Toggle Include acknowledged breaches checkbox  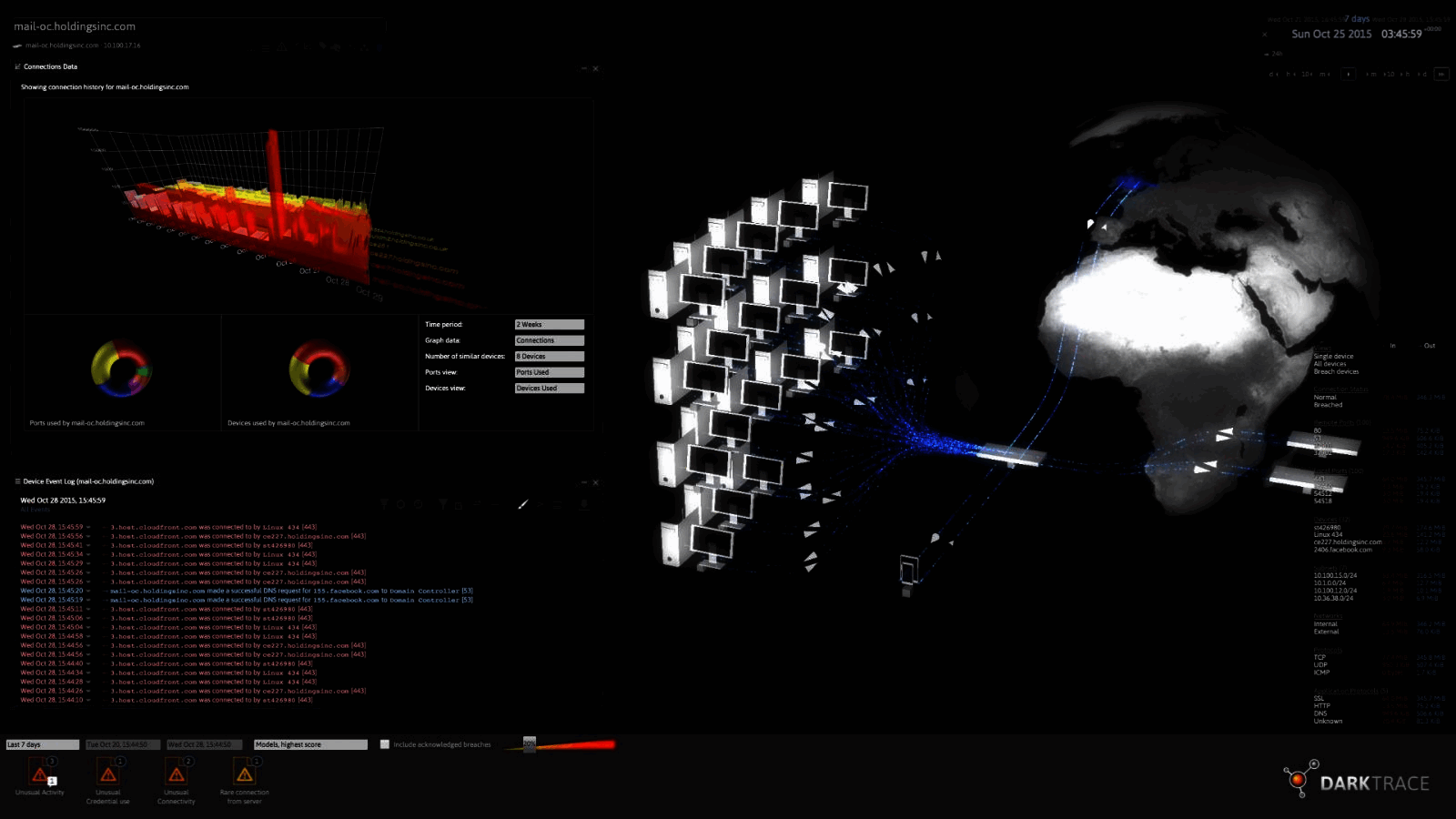tap(385, 744)
